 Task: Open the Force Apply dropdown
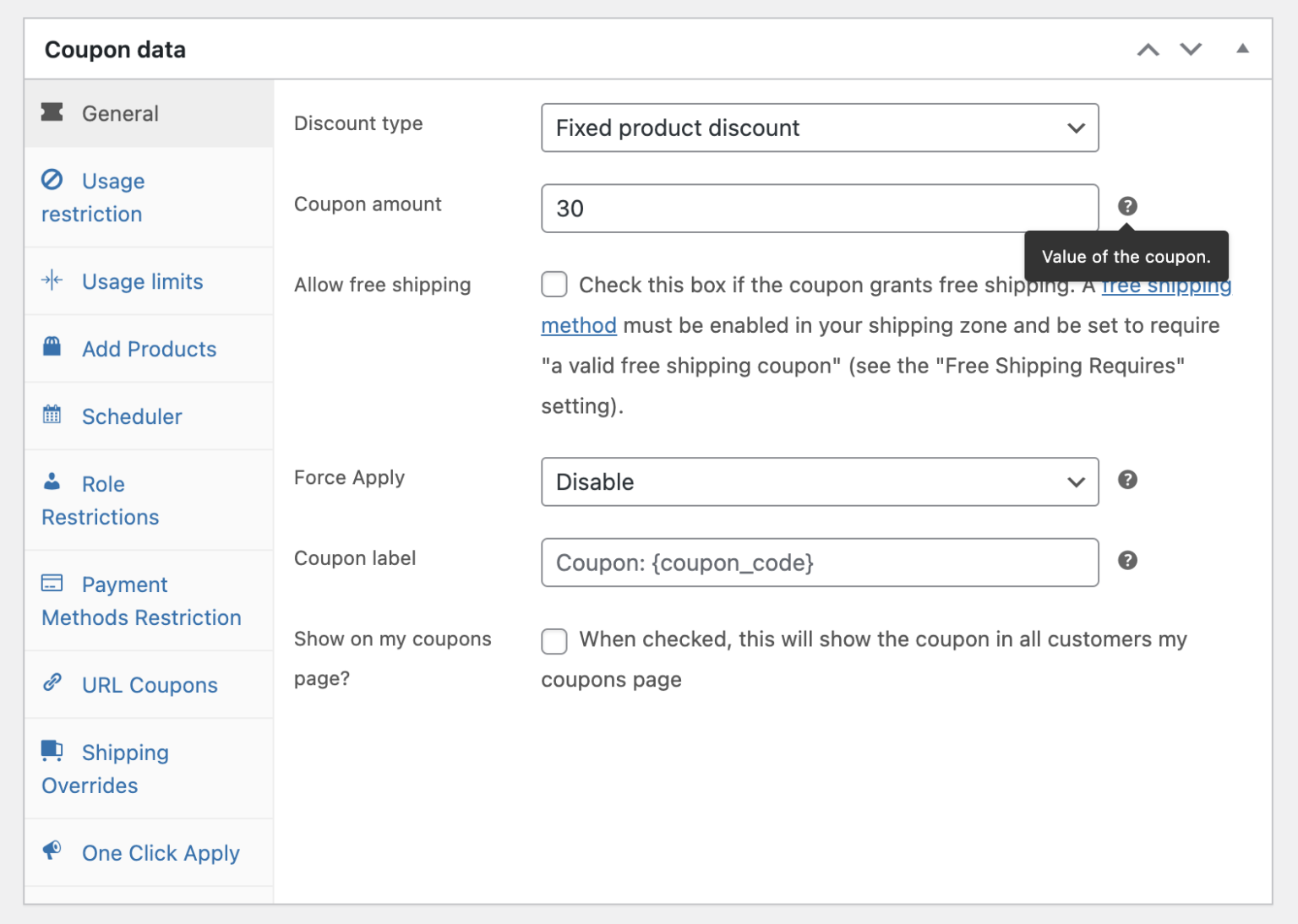tap(819, 482)
